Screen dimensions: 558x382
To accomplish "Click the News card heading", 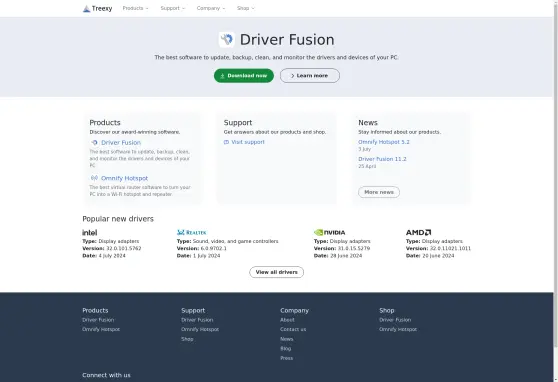I will 368,122.
